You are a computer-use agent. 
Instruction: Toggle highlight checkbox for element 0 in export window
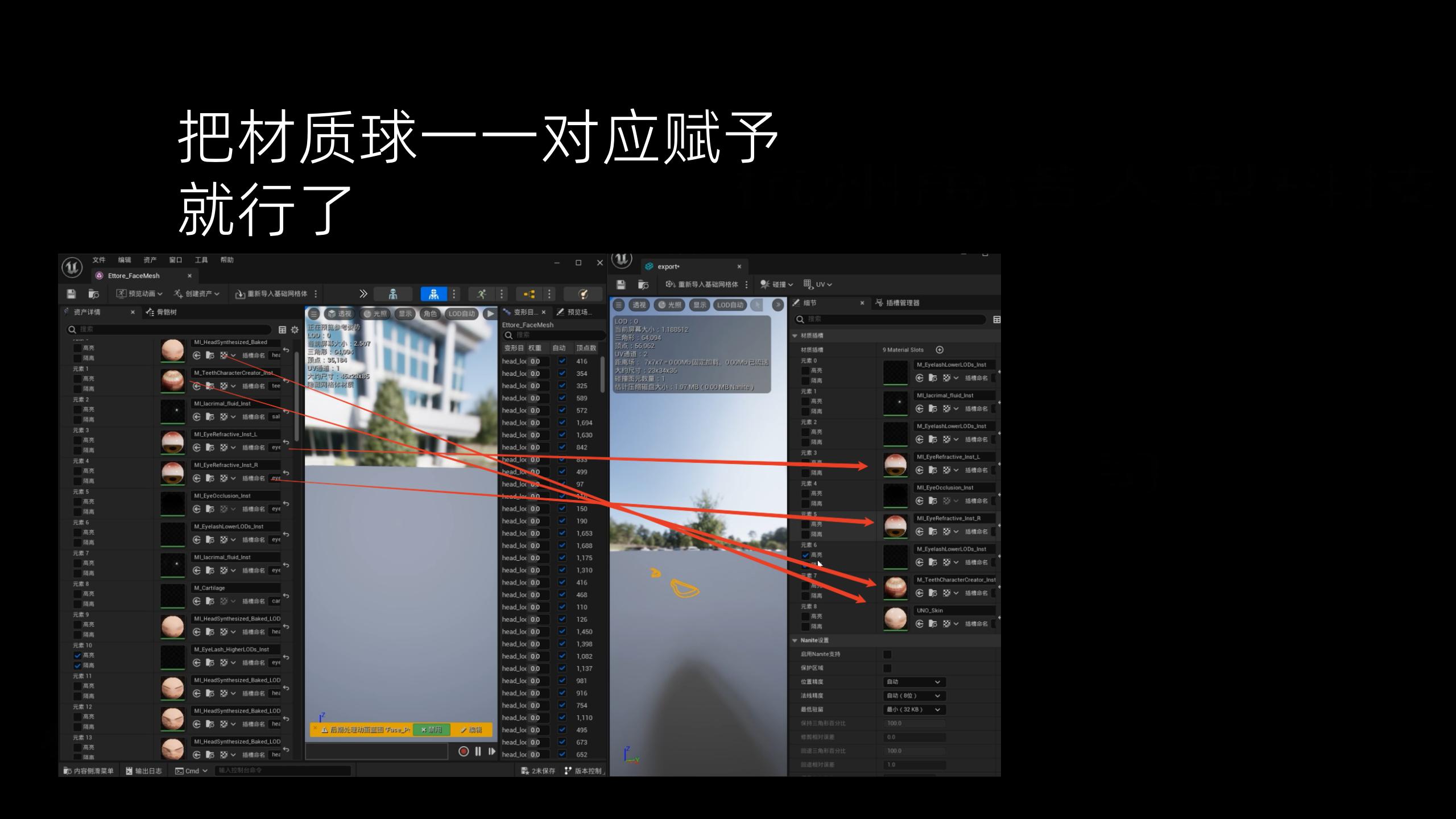click(x=805, y=371)
